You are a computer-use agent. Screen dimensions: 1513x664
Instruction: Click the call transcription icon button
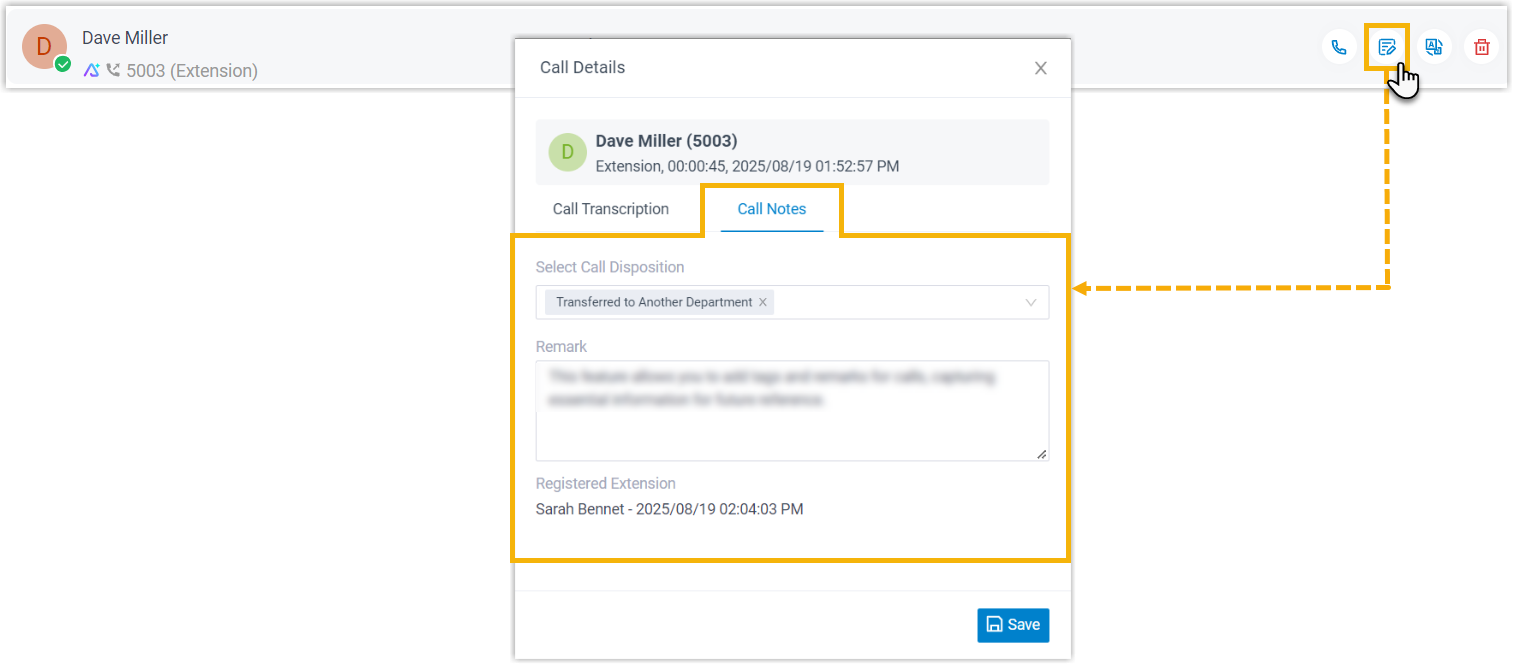[x=1434, y=47]
